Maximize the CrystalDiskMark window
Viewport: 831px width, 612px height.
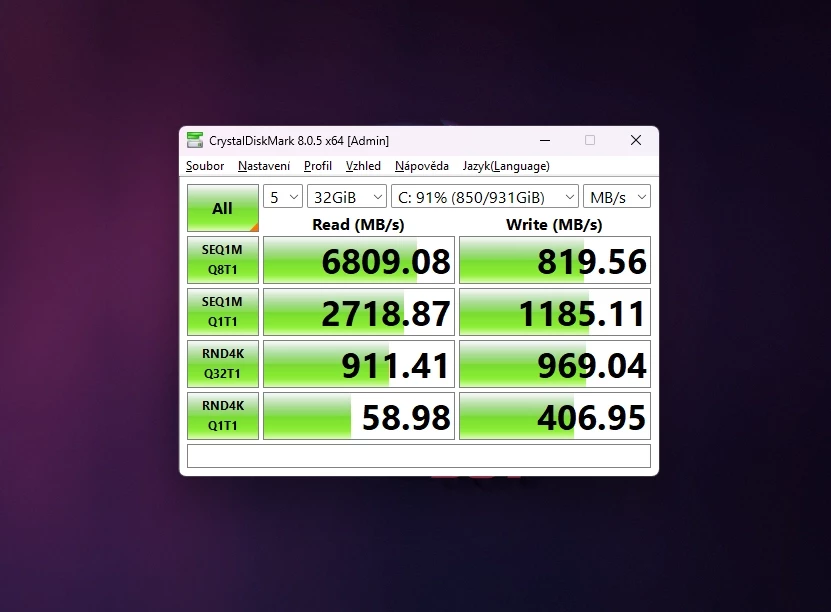(x=590, y=140)
